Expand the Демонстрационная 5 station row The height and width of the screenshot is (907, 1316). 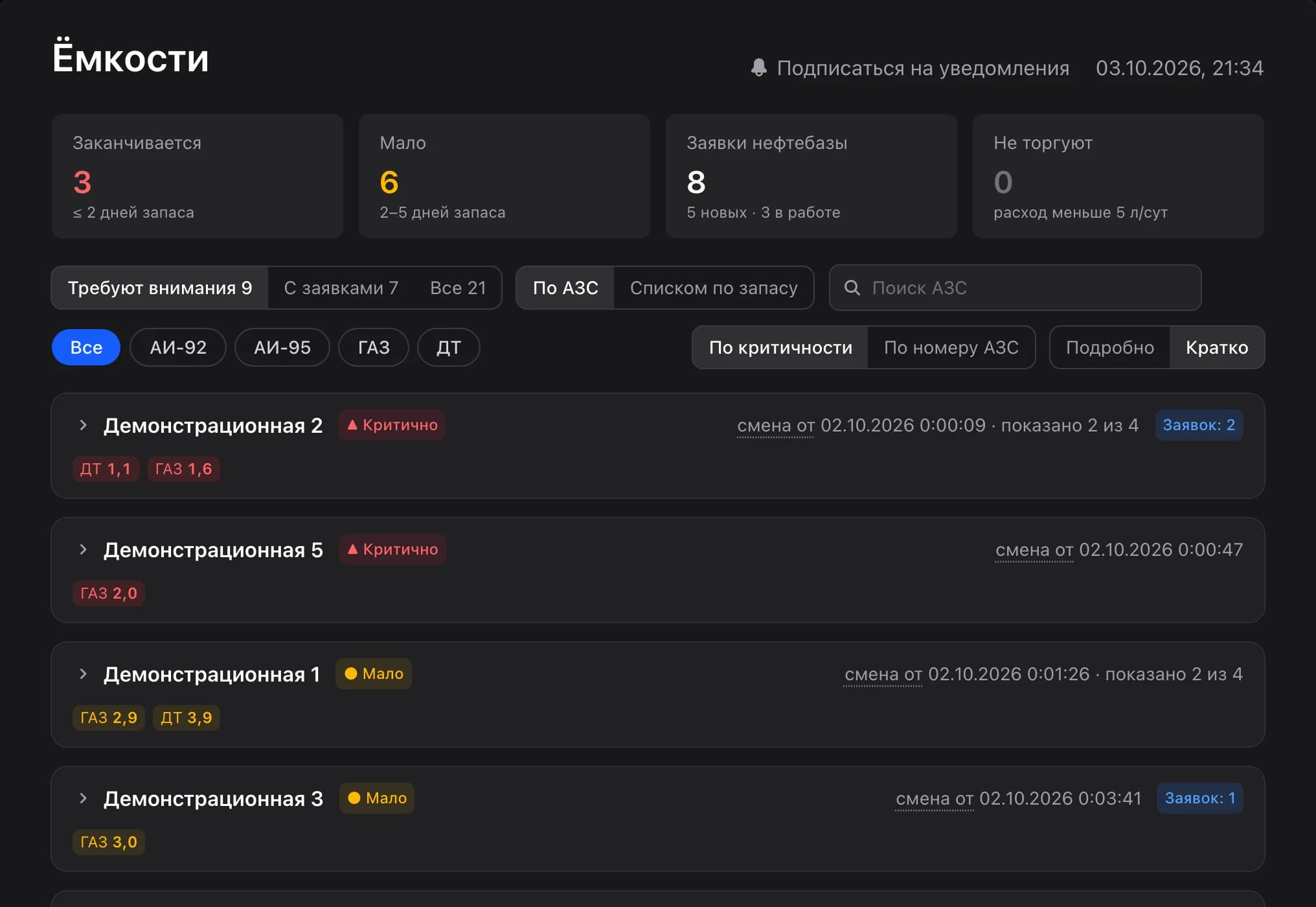click(x=83, y=549)
